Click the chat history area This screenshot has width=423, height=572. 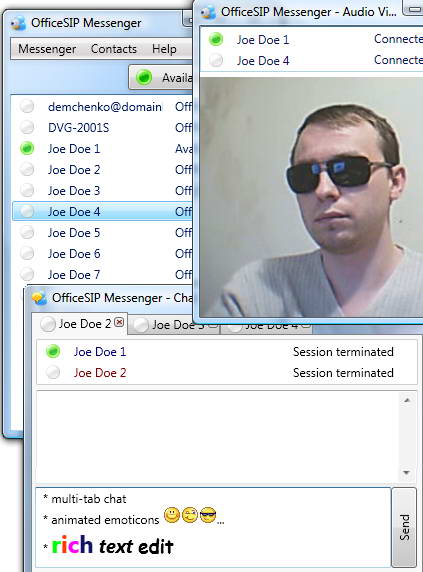[x=217, y=436]
